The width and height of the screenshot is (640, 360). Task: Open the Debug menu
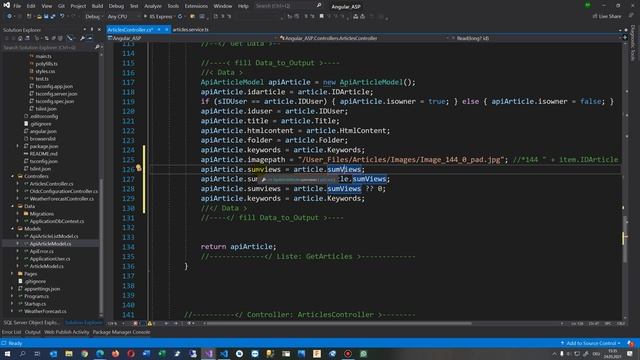coord(116,6)
